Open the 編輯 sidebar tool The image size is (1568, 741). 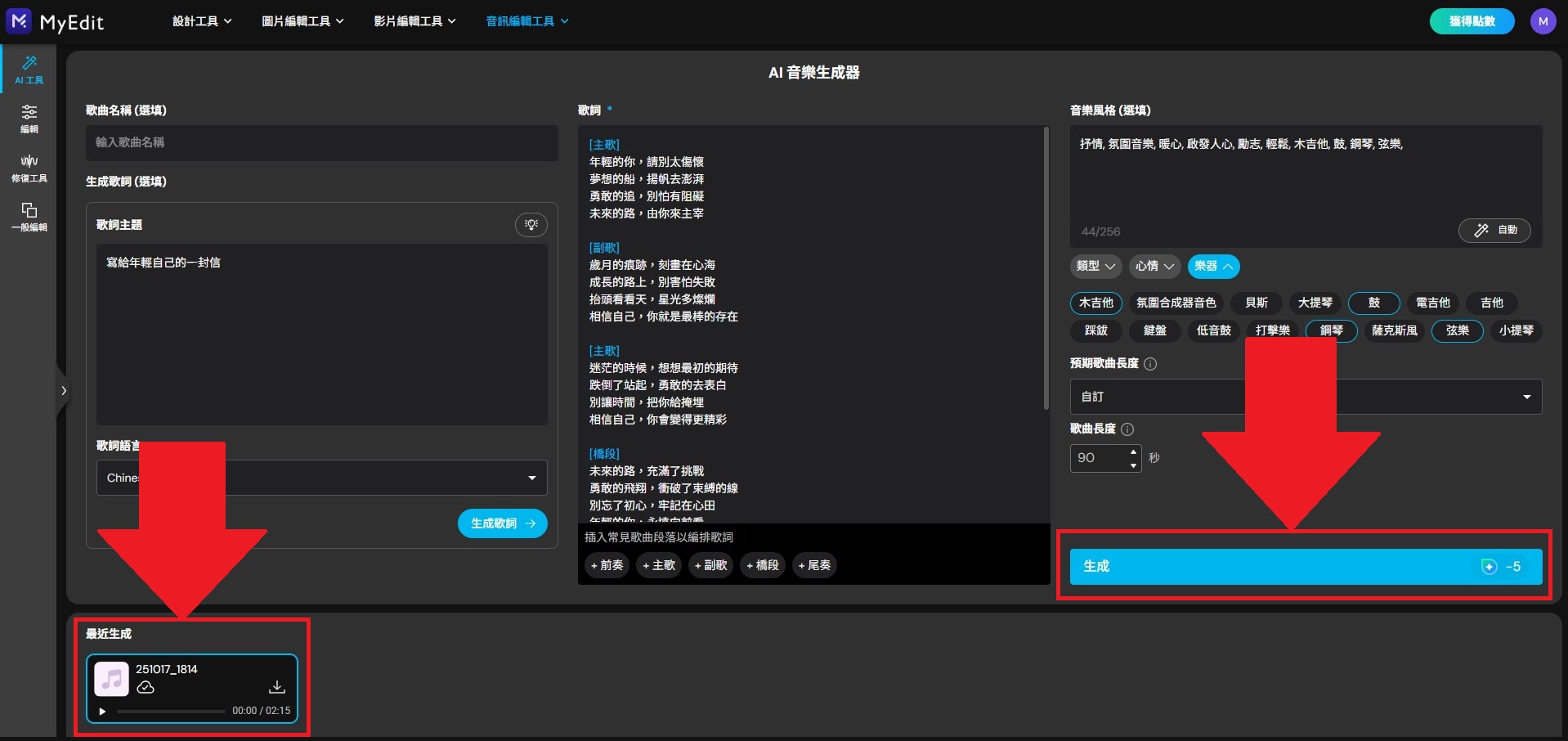coord(29,118)
